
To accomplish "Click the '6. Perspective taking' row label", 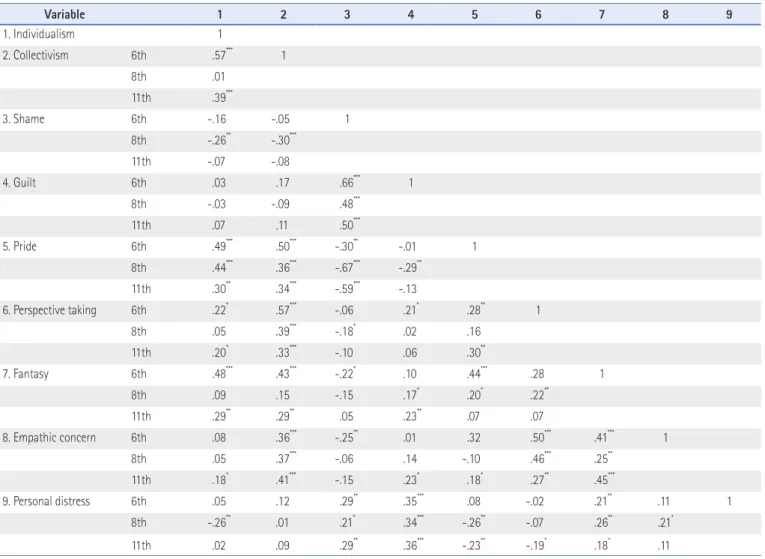I will point(49,310).
